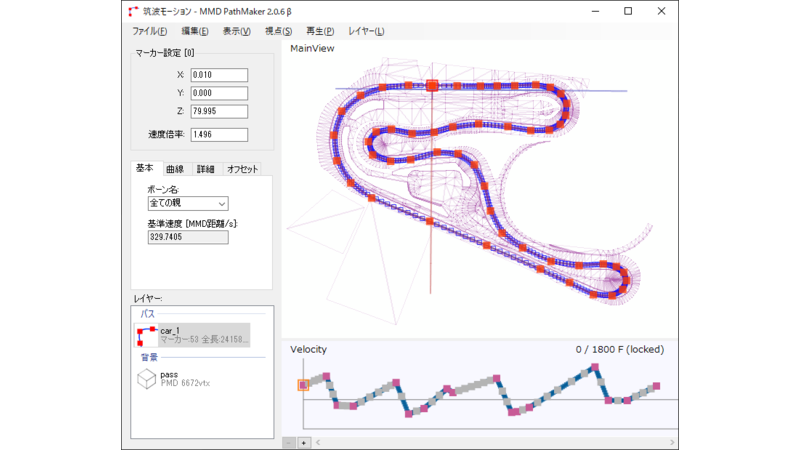Click the pass PMD cube icon
Viewport: 800px width, 450px height.
146,379
